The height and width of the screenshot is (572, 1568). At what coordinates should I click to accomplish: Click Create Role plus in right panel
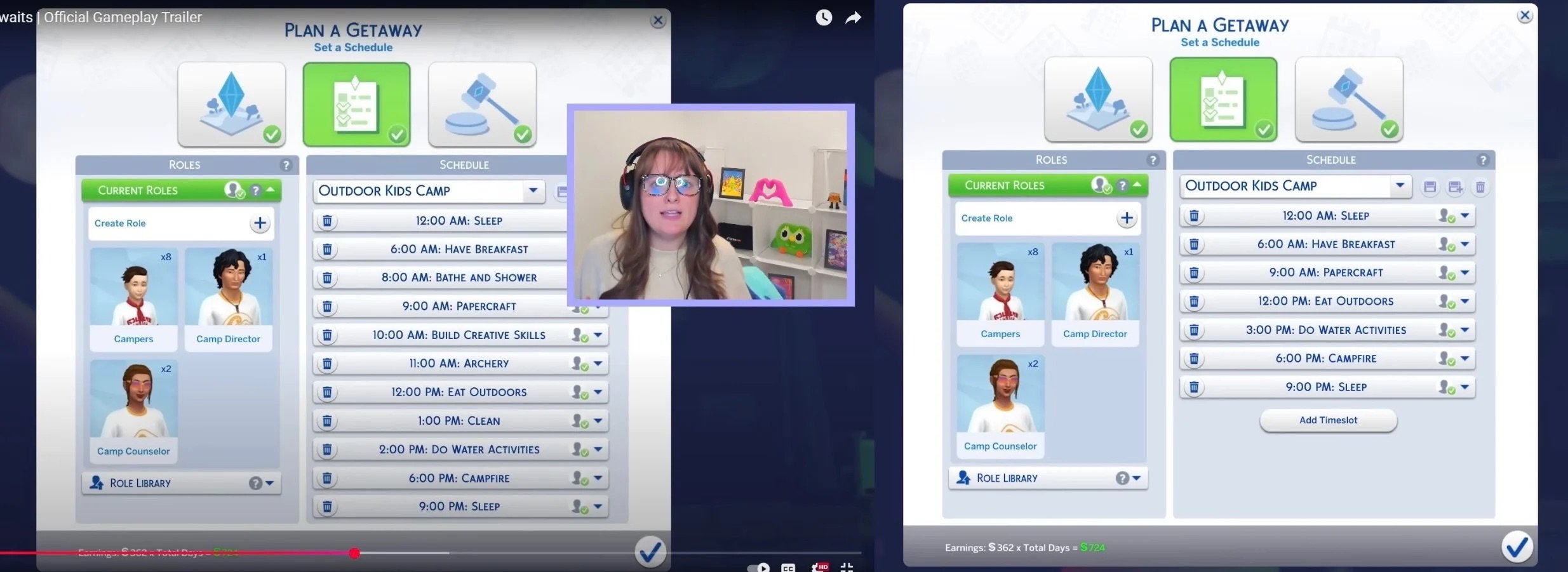tap(1127, 218)
